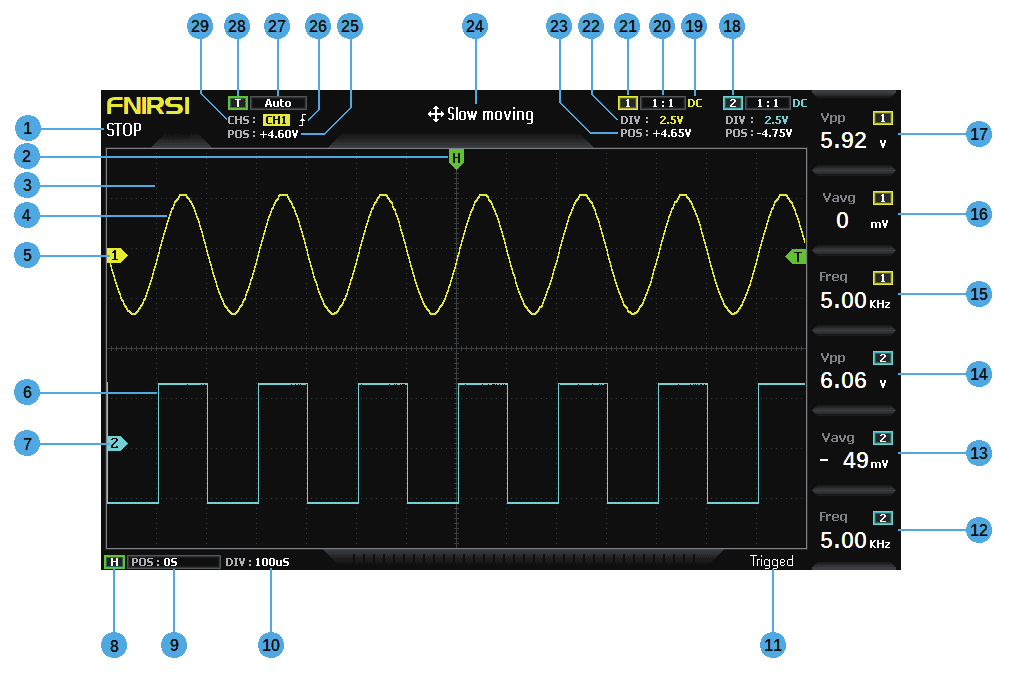The width and height of the screenshot is (1010, 675).
Task: Select the cyan channel 2 ground marker
Action: click(x=117, y=443)
